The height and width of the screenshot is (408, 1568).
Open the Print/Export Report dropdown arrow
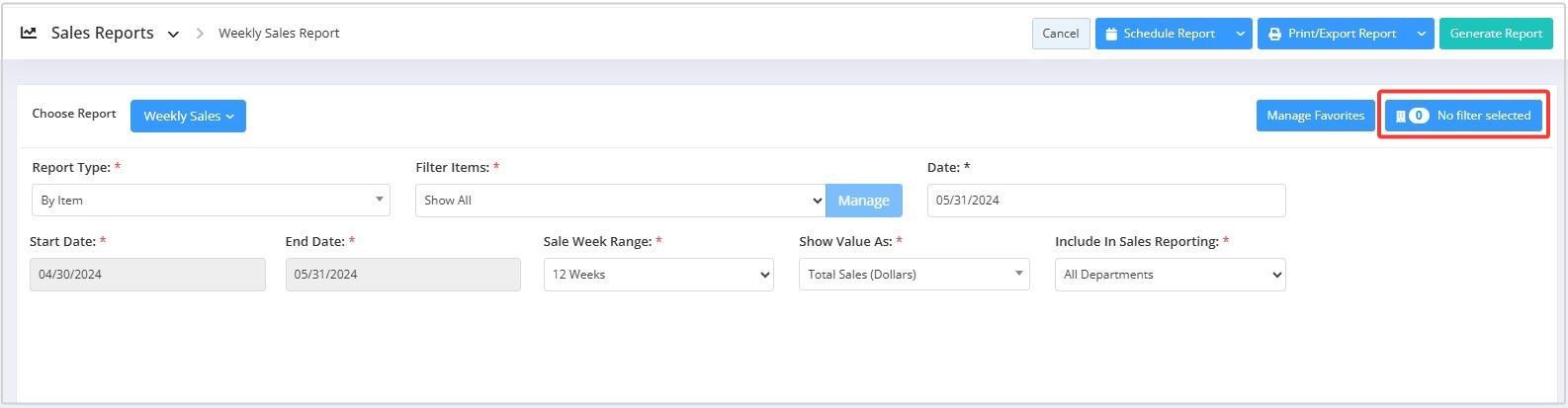pos(1422,34)
